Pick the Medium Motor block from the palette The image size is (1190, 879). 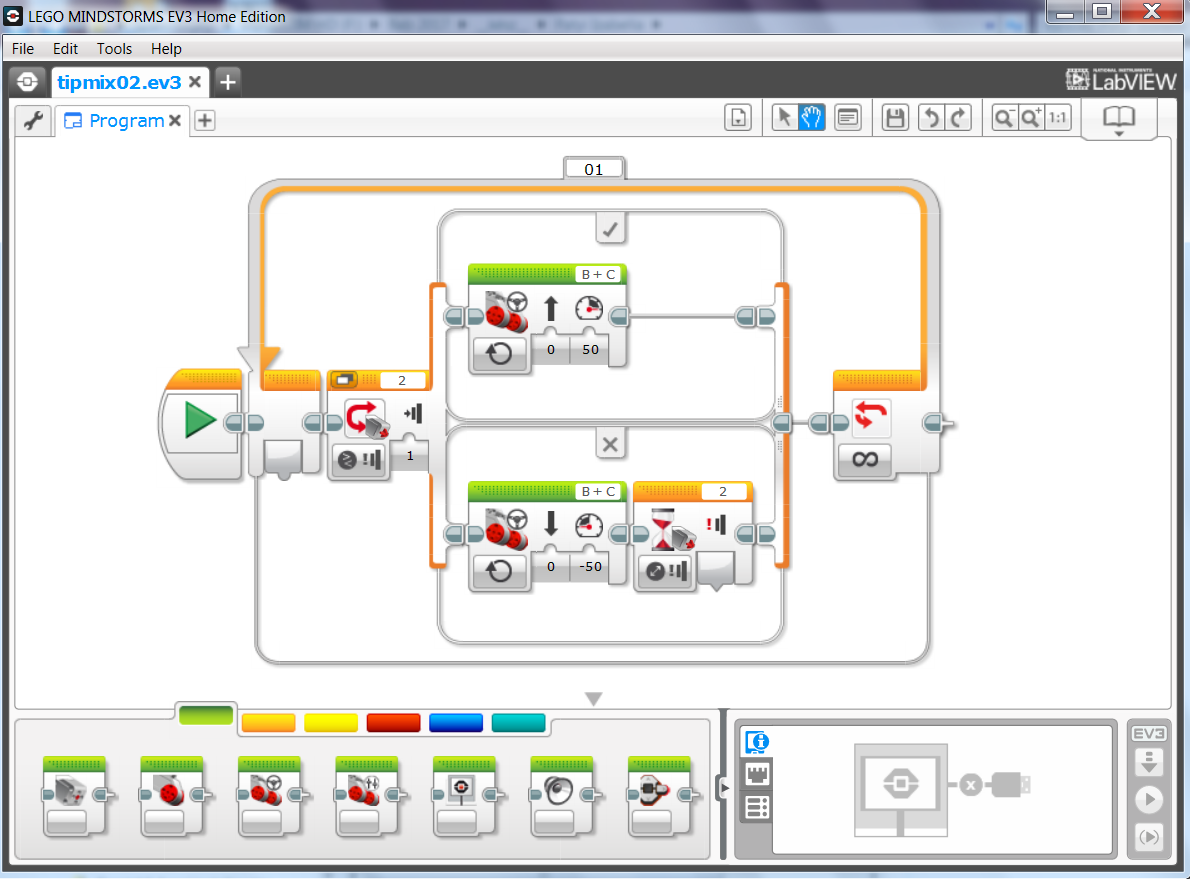point(73,796)
